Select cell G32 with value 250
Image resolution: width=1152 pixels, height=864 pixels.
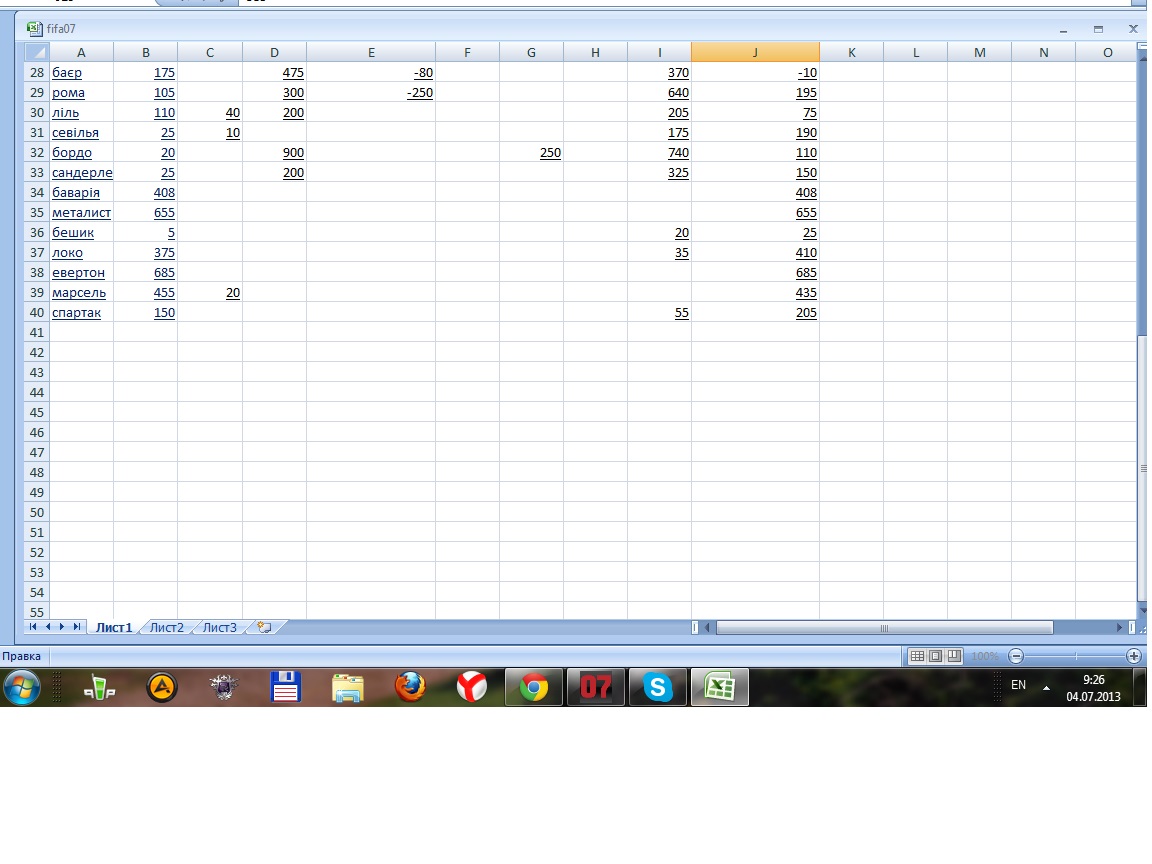(x=531, y=153)
